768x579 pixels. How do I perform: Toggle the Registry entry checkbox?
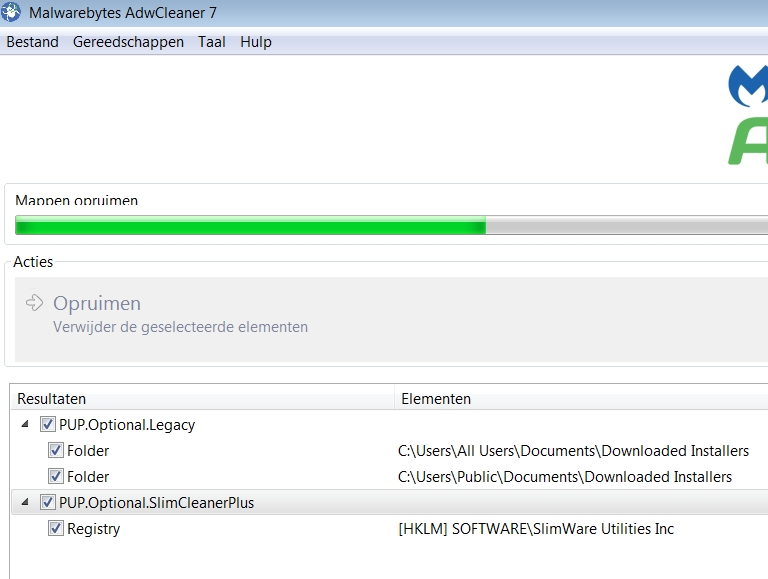[56, 528]
